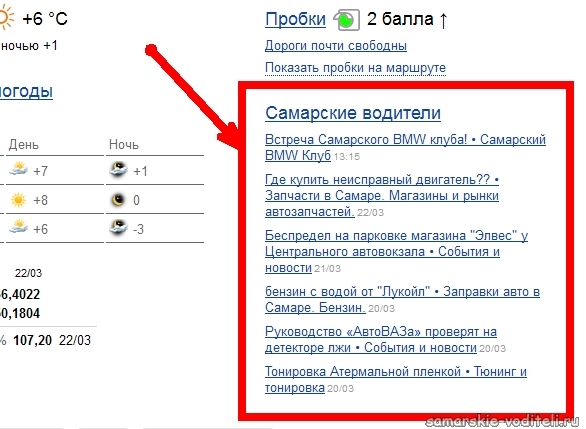This screenshot has height=429, width=586.
Task: Open Руководство АвтоВАЗа проверят link
Action: (x=381, y=339)
